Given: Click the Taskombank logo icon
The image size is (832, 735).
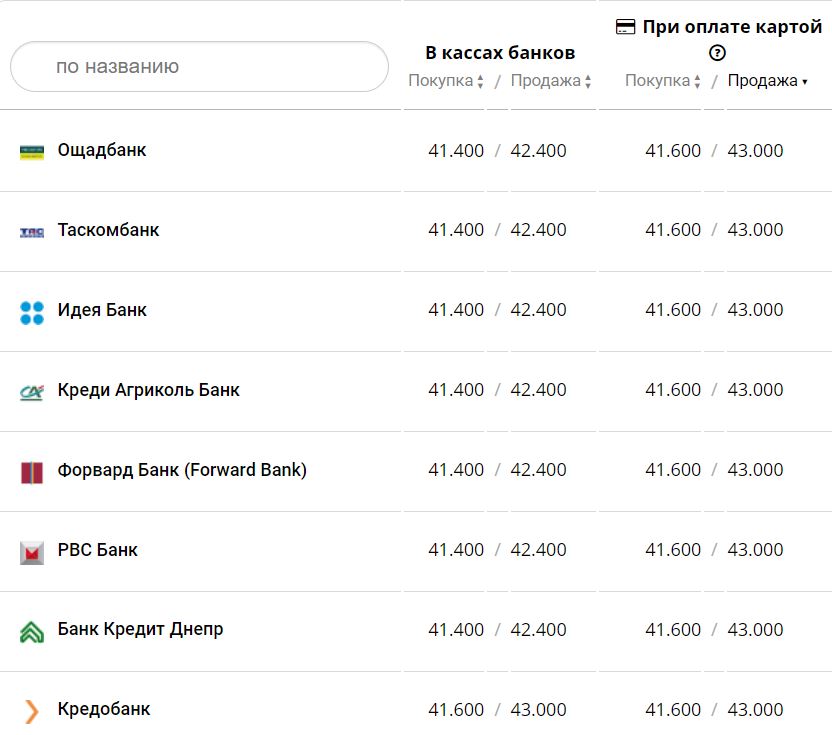Looking at the screenshot, I should coord(32,232).
